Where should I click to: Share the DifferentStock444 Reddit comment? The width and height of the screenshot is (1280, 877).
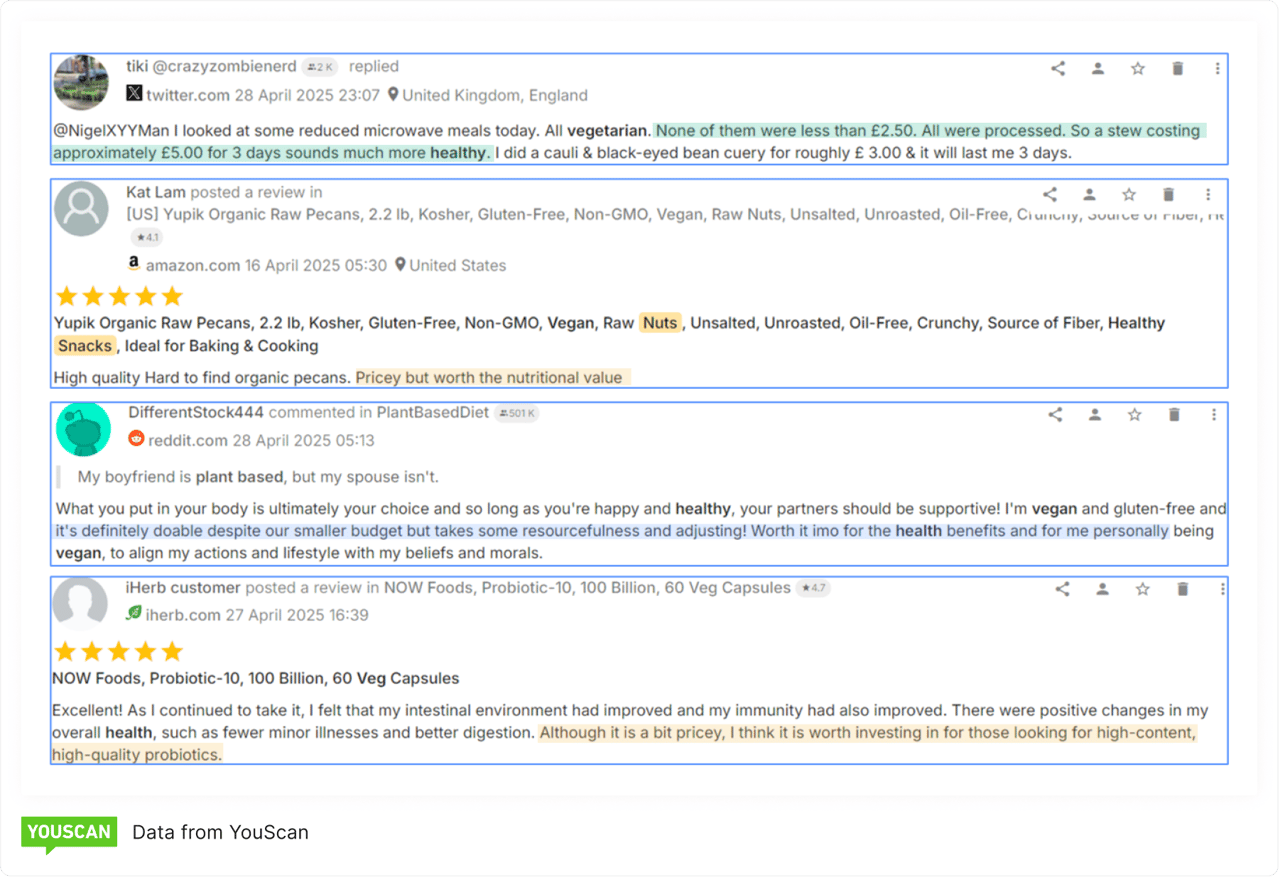coord(1055,414)
